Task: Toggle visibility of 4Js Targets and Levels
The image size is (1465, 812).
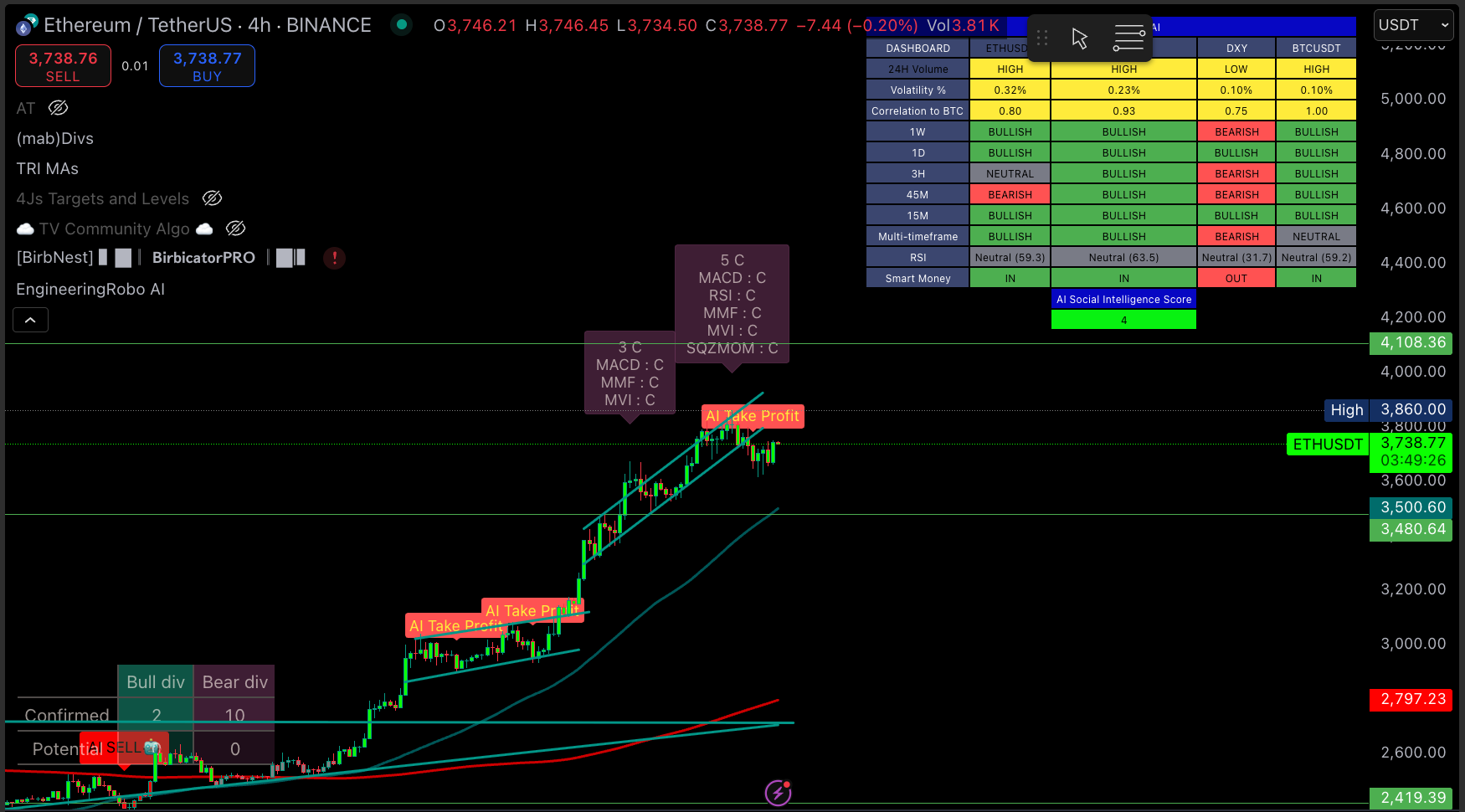Action: pos(212,198)
